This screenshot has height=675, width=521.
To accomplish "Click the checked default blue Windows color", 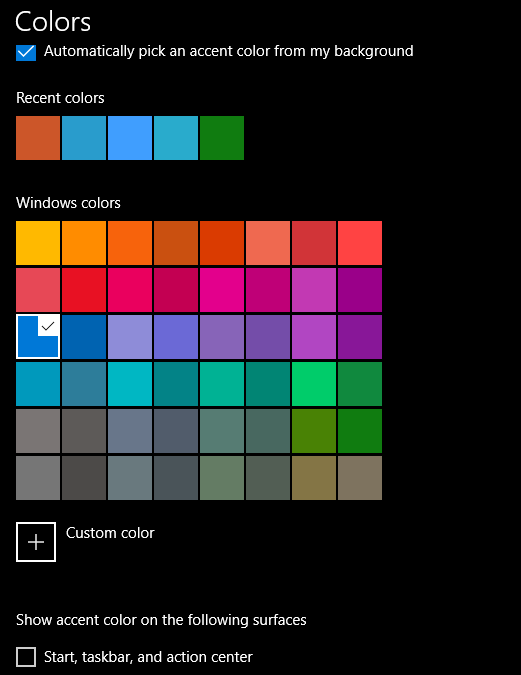I will click(x=38, y=337).
